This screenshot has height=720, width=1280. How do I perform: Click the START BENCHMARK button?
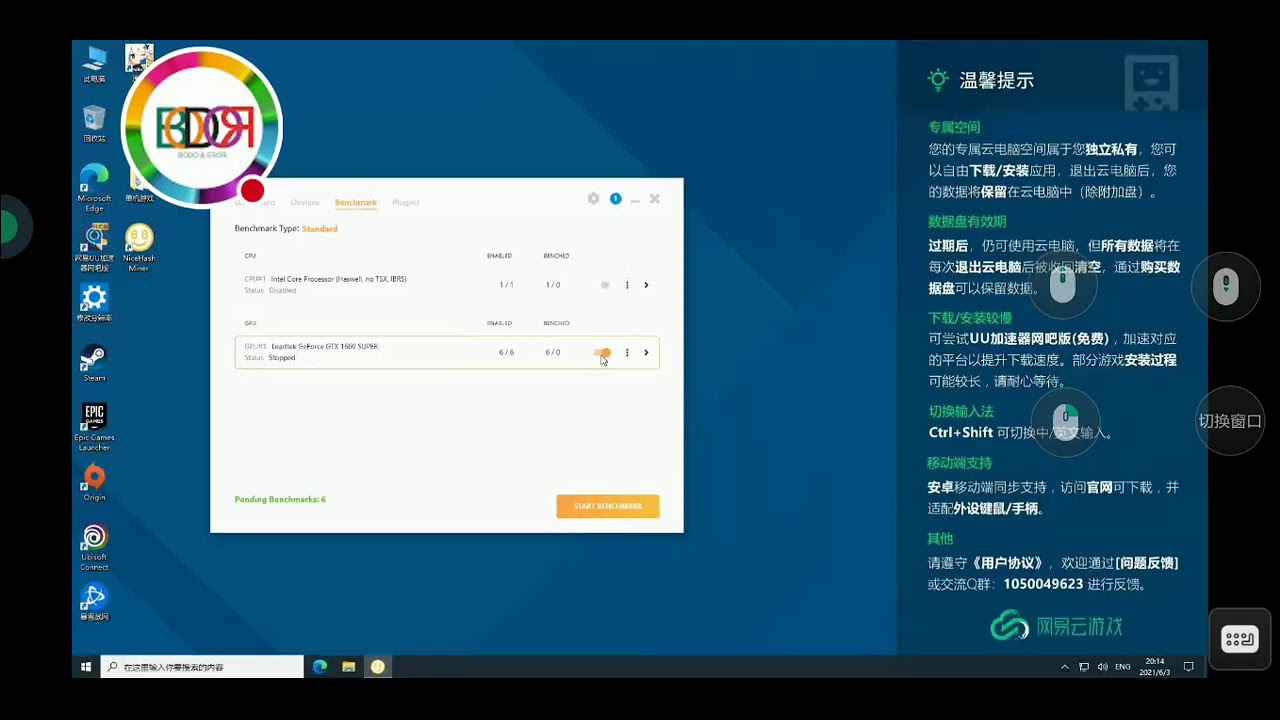[608, 506]
